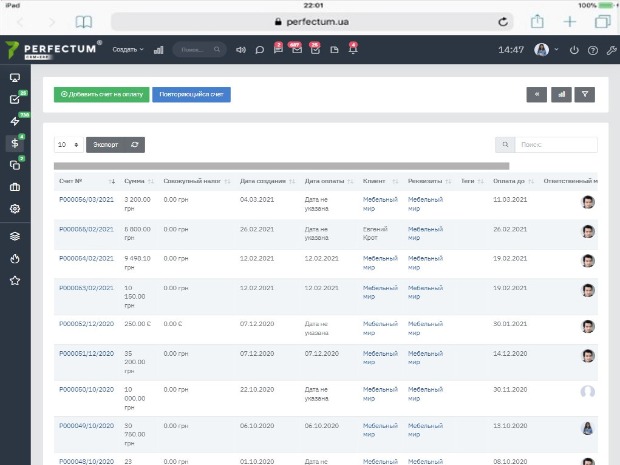The image size is (620, 465).
Task: Open the mail envelope icon in header
Action: click(x=297, y=49)
